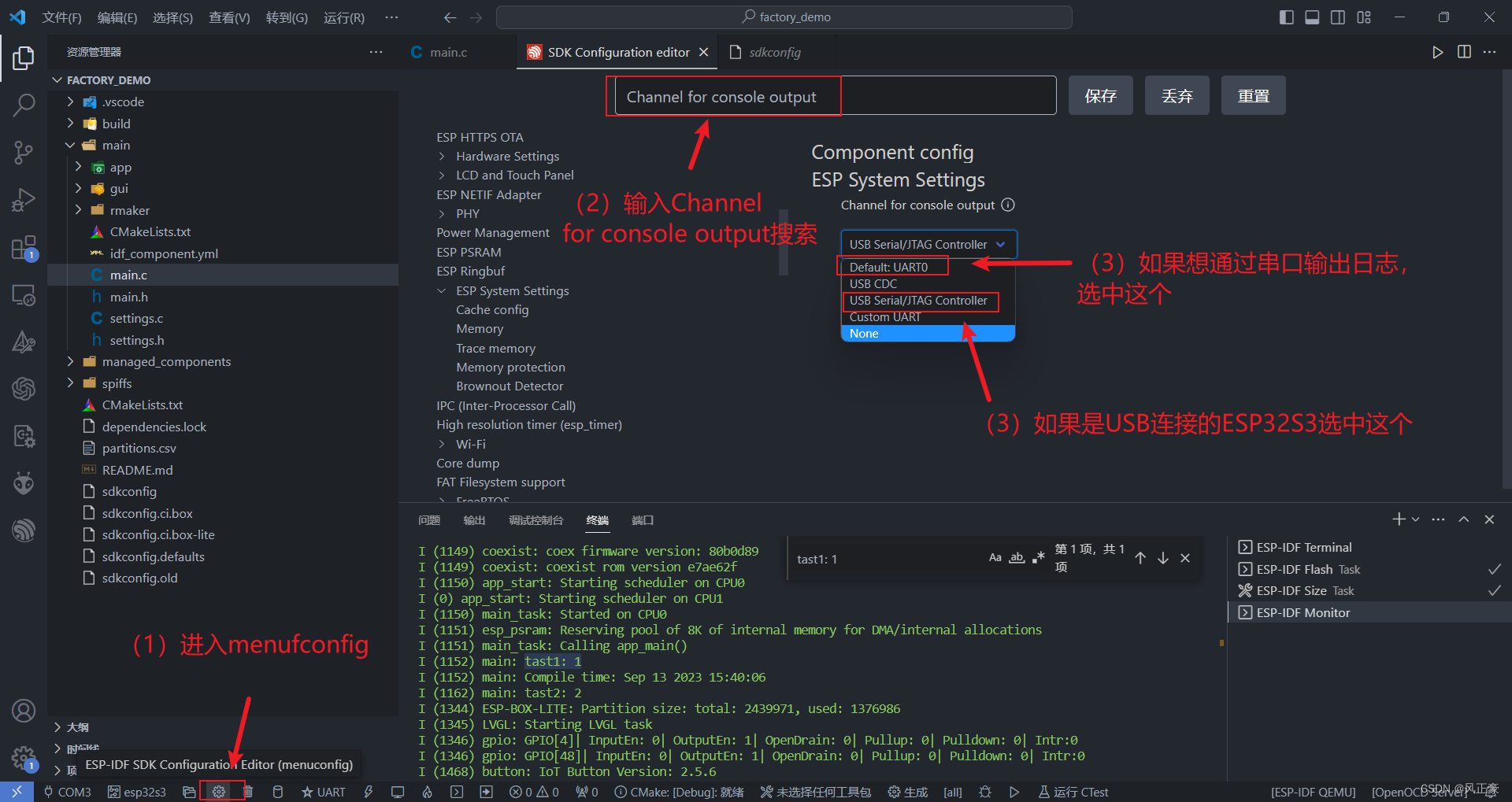The width and height of the screenshot is (1512, 802).
Task: Toggle Match Whole Word in terminal find
Action: [x=1017, y=558]
